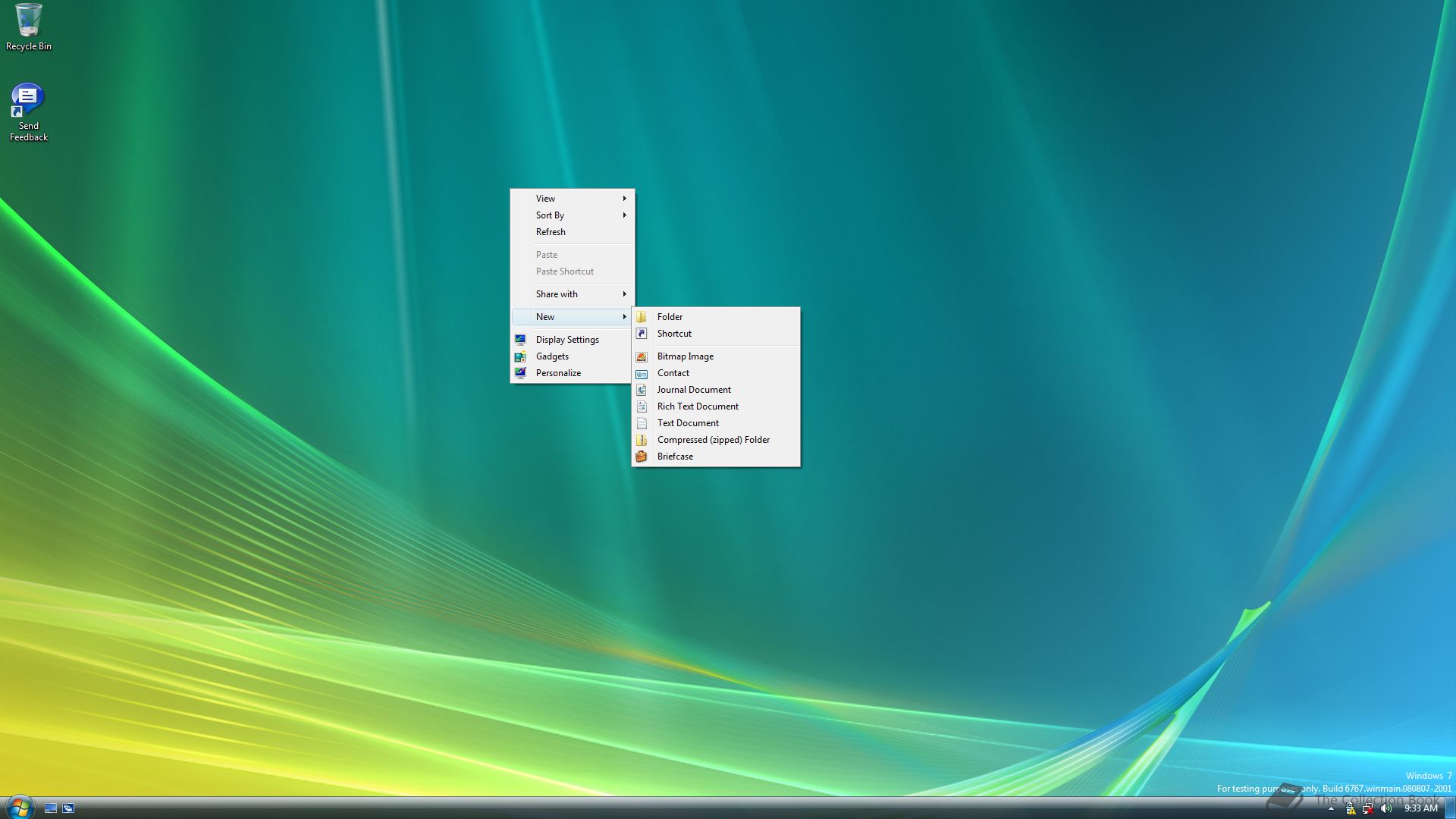
Task: Choose Refresh from the context menu
Action: (x=573, y=232)
